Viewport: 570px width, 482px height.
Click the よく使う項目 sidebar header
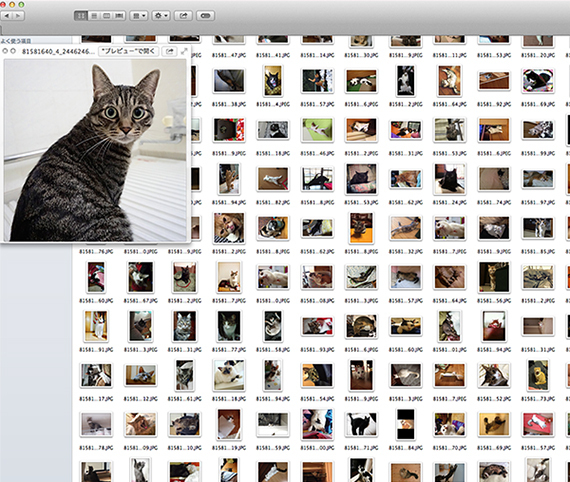pos(16,41)
